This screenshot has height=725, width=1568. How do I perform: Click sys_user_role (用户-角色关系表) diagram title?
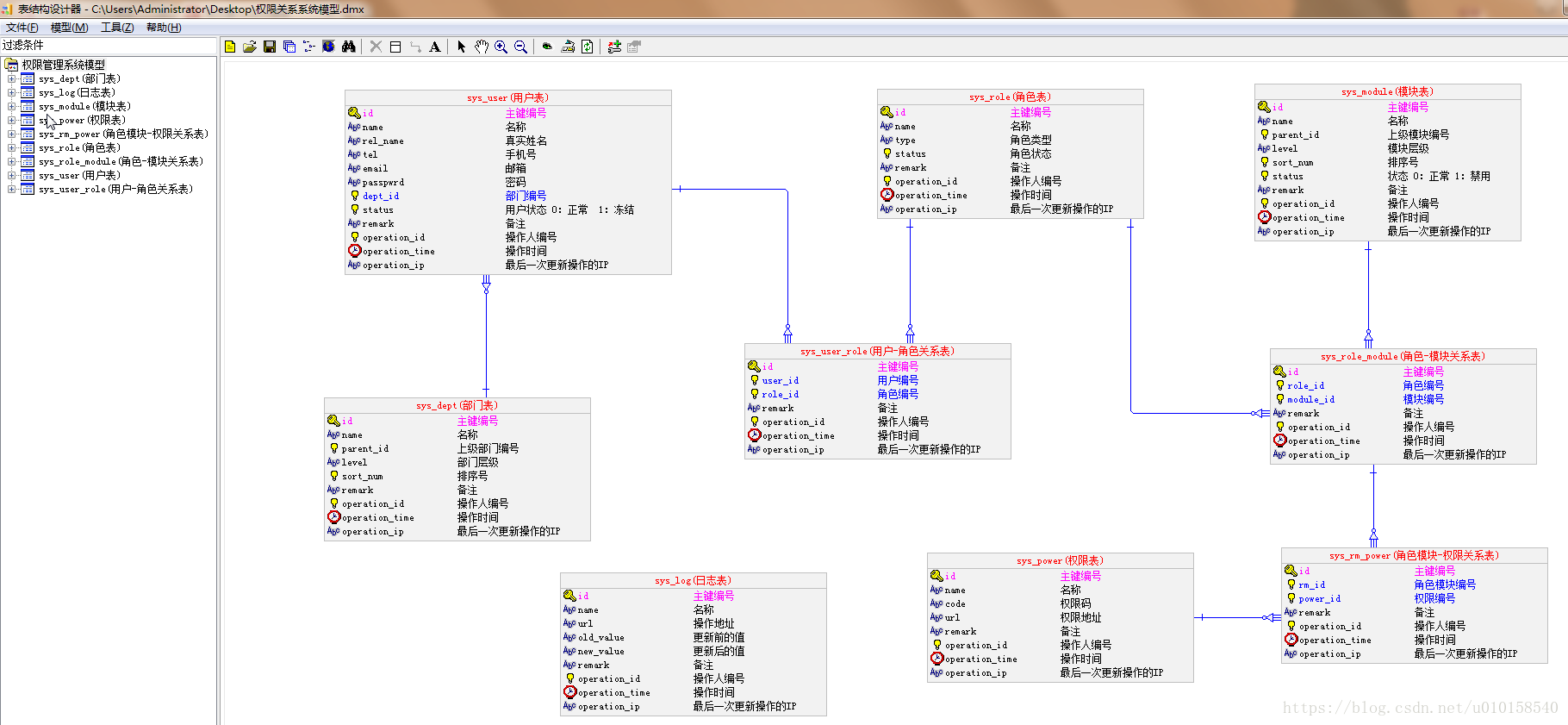pos(877,351)
